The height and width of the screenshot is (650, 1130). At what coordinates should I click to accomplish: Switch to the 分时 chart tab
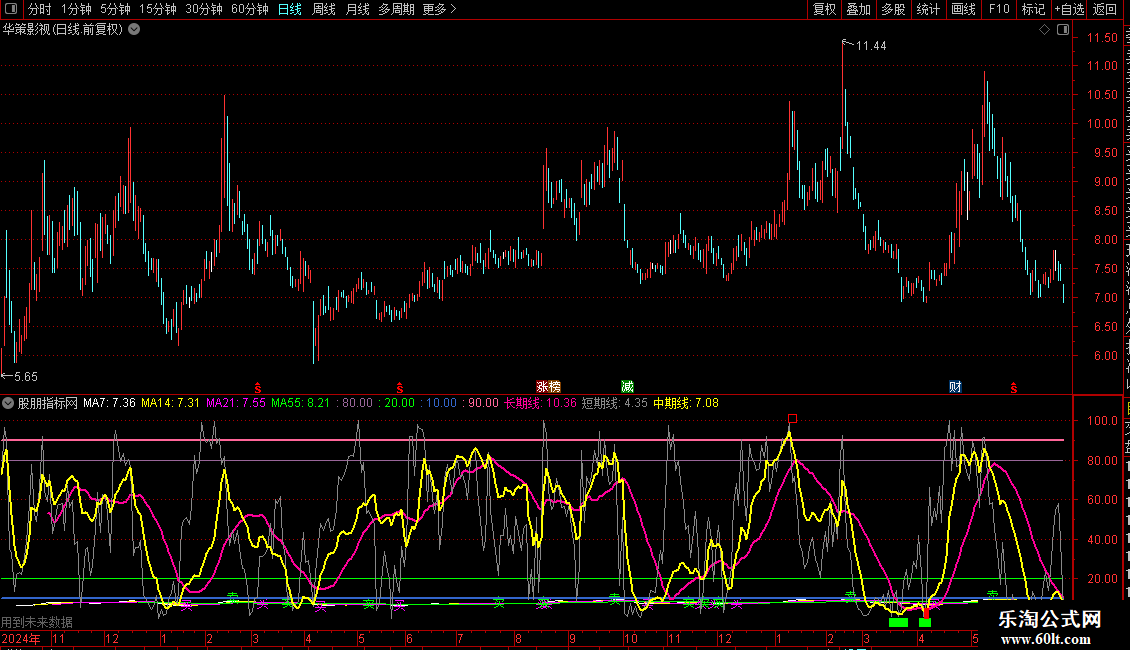(40, 9)
